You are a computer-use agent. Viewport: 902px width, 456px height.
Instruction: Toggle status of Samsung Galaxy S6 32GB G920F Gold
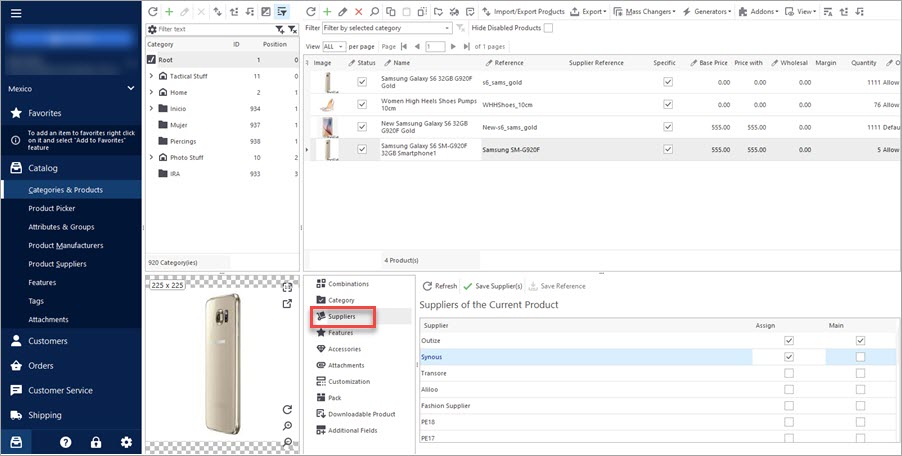click(x=362, y=82)
